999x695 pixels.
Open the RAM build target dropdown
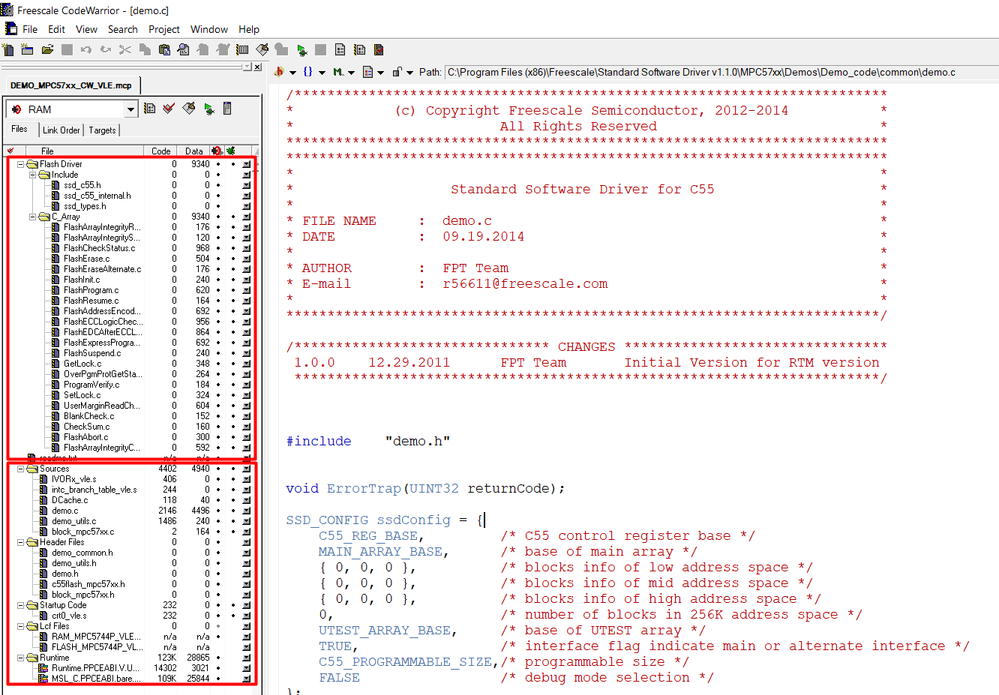click(x=131, y=110)
